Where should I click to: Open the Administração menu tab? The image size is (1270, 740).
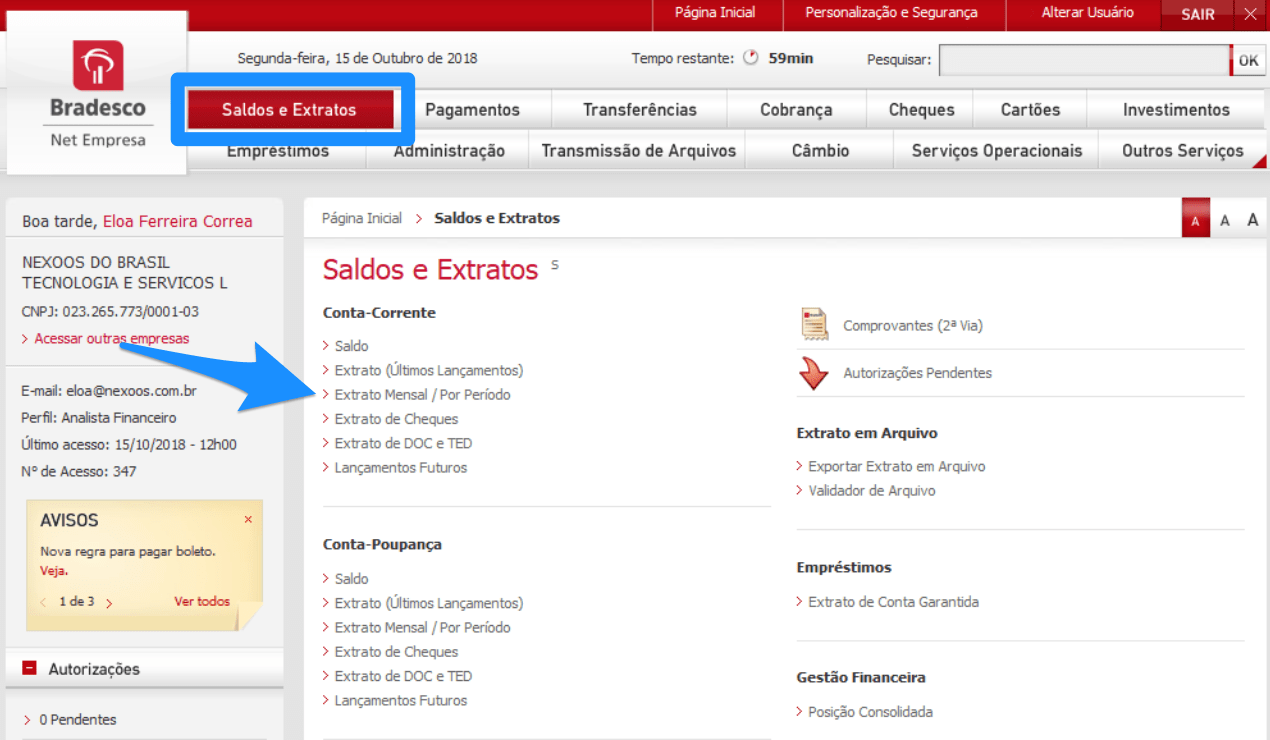pos(449,151)
